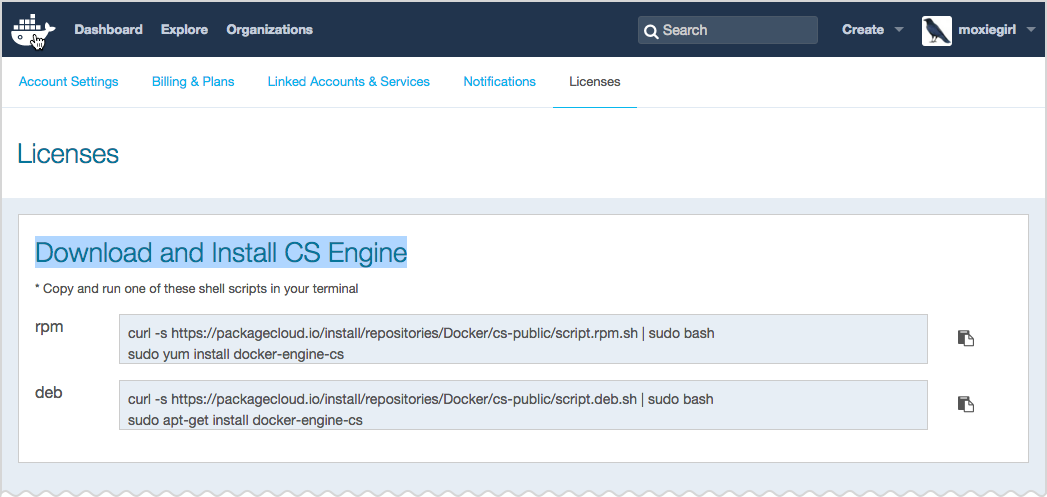Select the Licenses tab
The image size is (1047, 497).
click(x=594, y=82)
